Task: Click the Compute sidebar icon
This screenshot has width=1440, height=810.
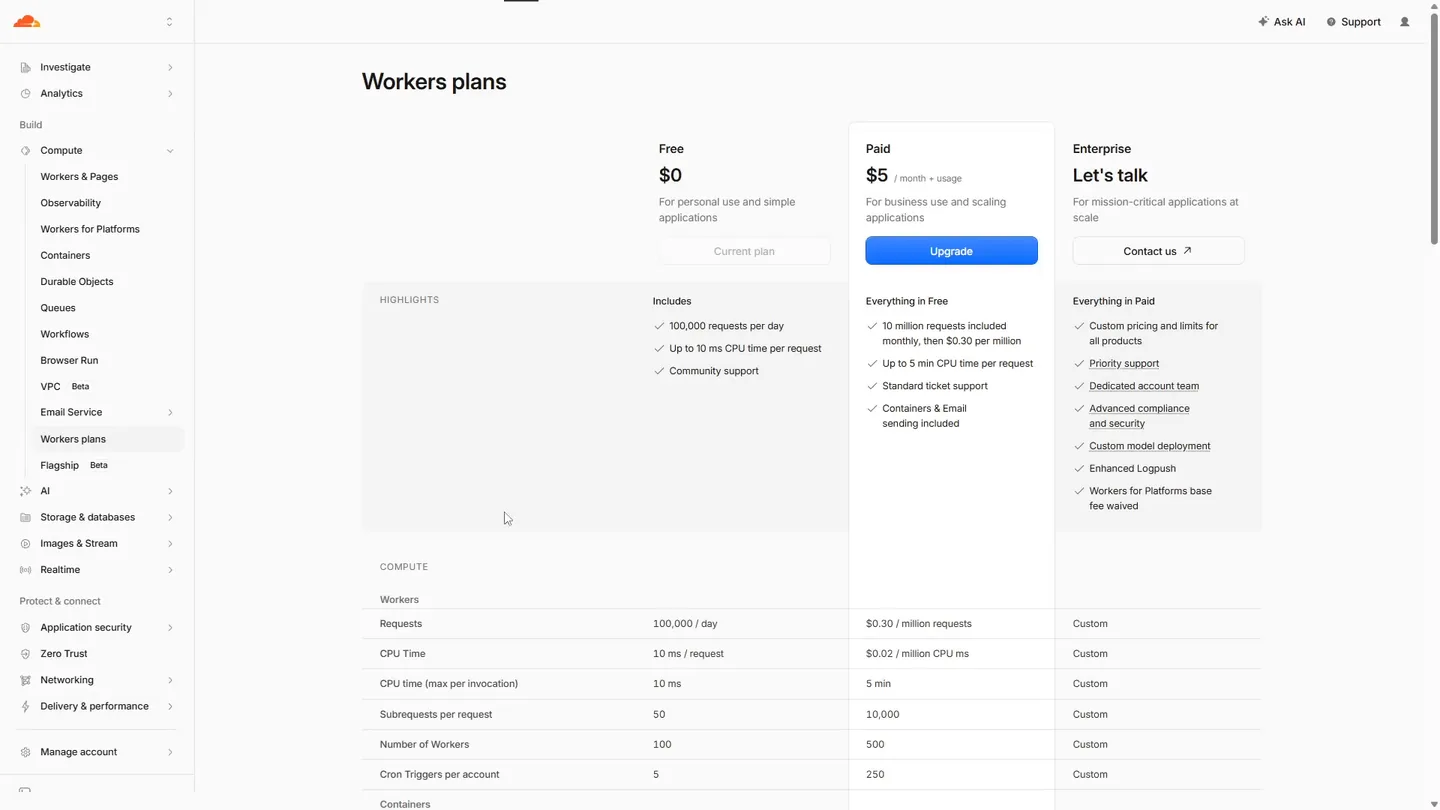Action: [x=25, y=151]
